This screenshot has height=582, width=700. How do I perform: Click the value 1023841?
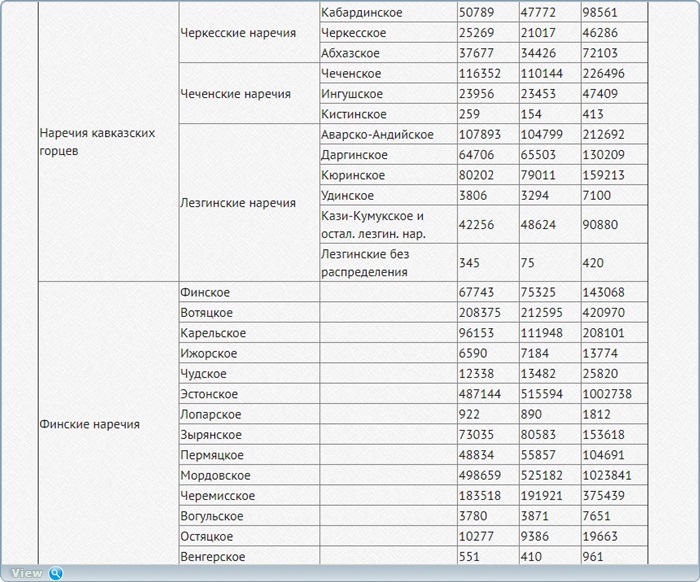point(607,475)
